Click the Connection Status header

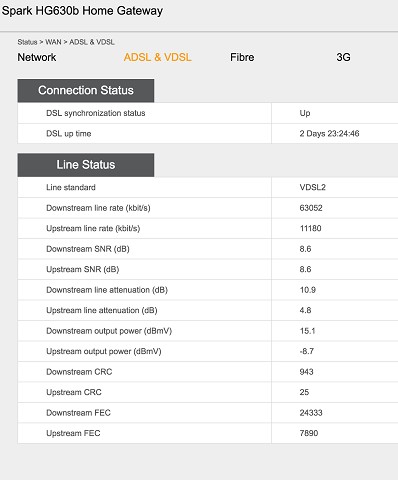pyautogui.click(x=86, y=90)
